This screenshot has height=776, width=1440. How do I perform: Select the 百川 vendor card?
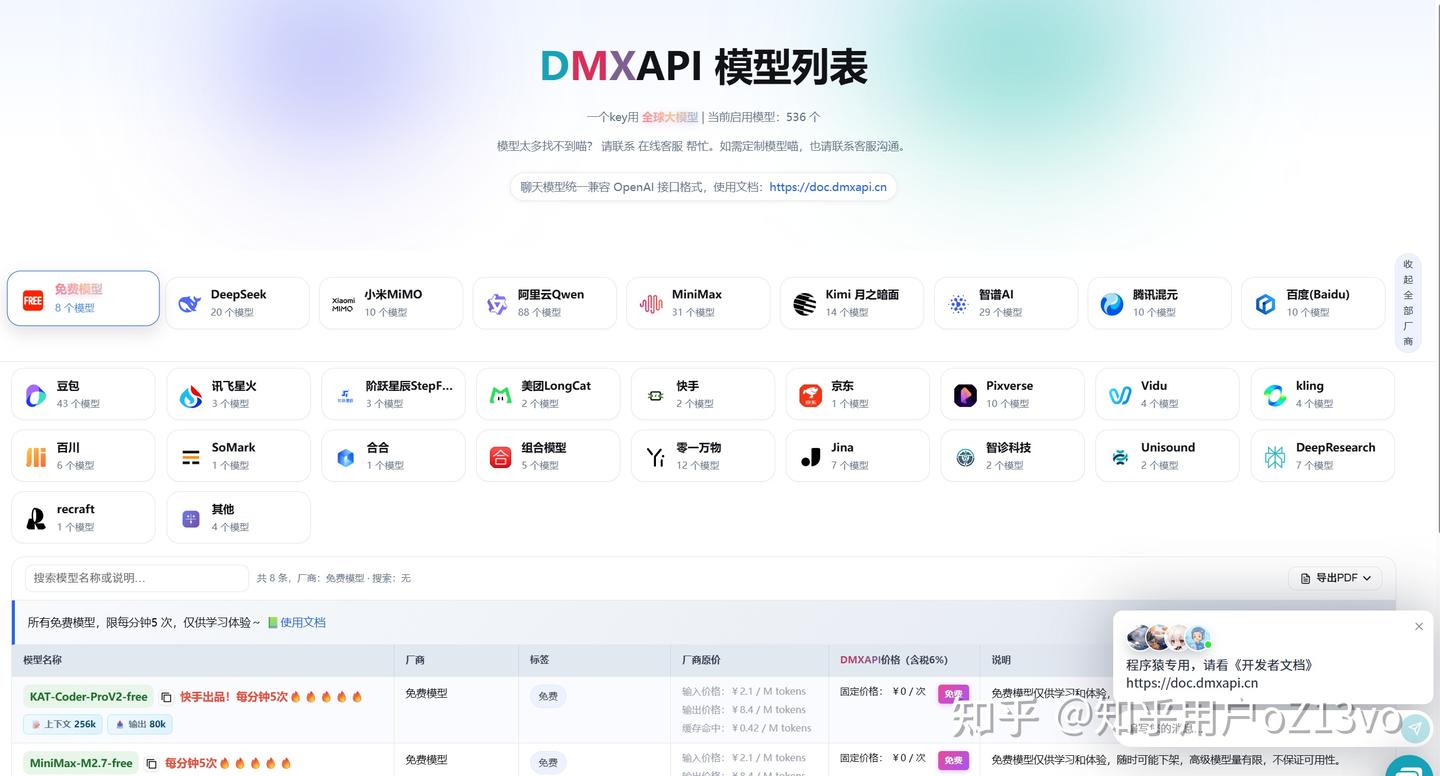(83, 456)
